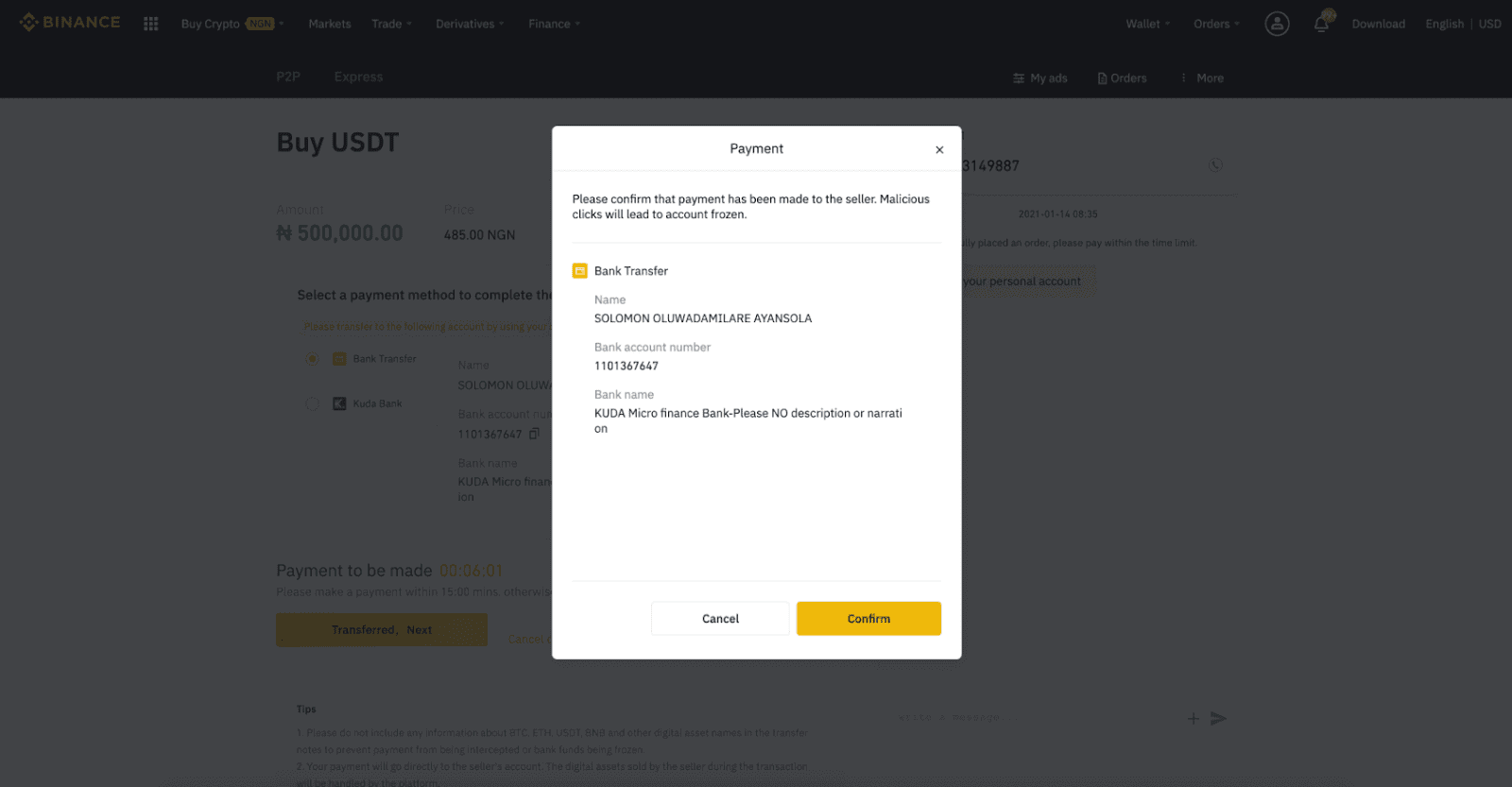Open Orders in the P2P sub navigation
The height and width of the screenshot is (787, 1512).
[1122, 77]
